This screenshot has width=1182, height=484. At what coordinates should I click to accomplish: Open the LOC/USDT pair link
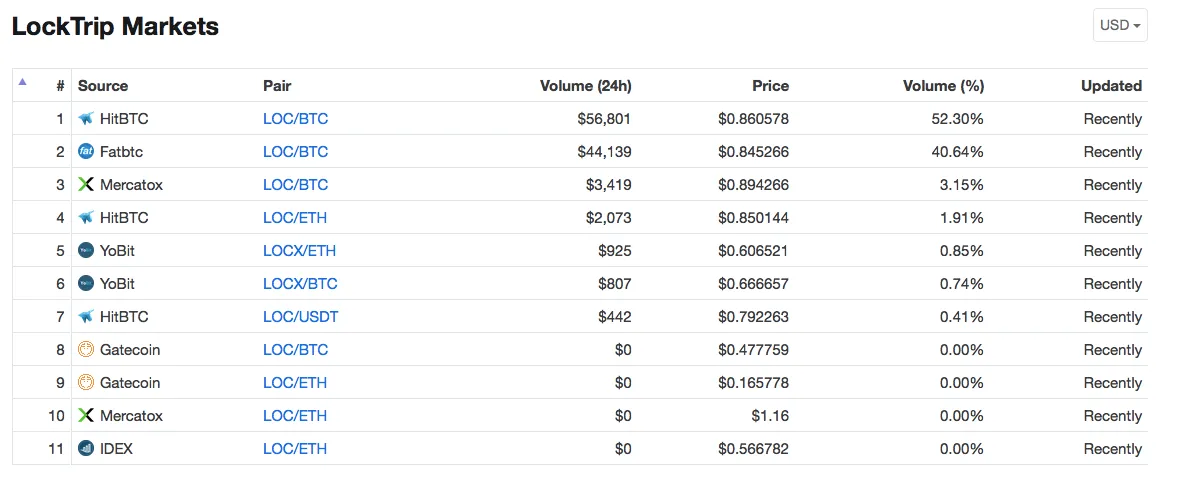coord(301,317)
